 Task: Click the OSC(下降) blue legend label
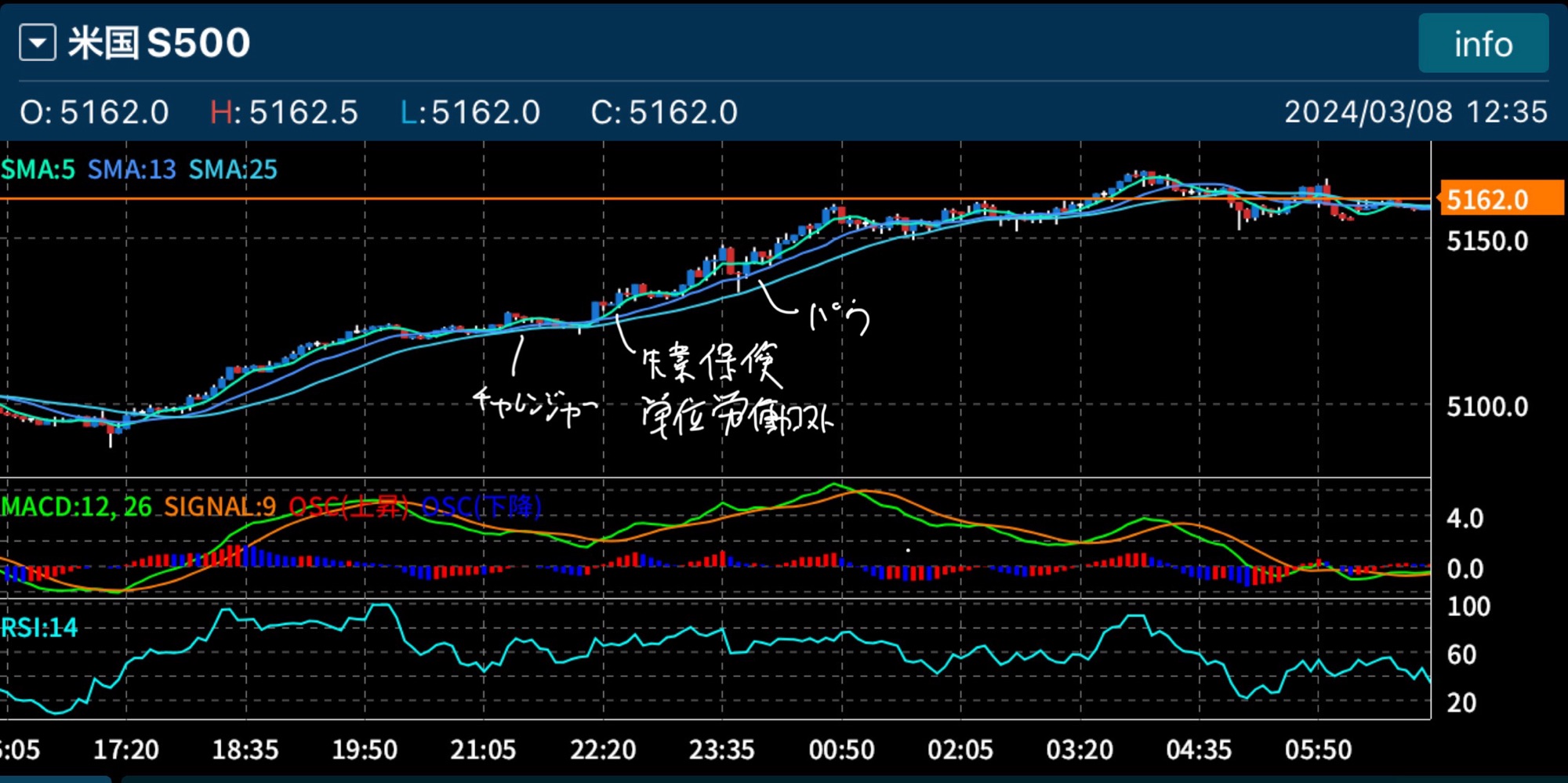pyautogui.click(x=481, y=507)
